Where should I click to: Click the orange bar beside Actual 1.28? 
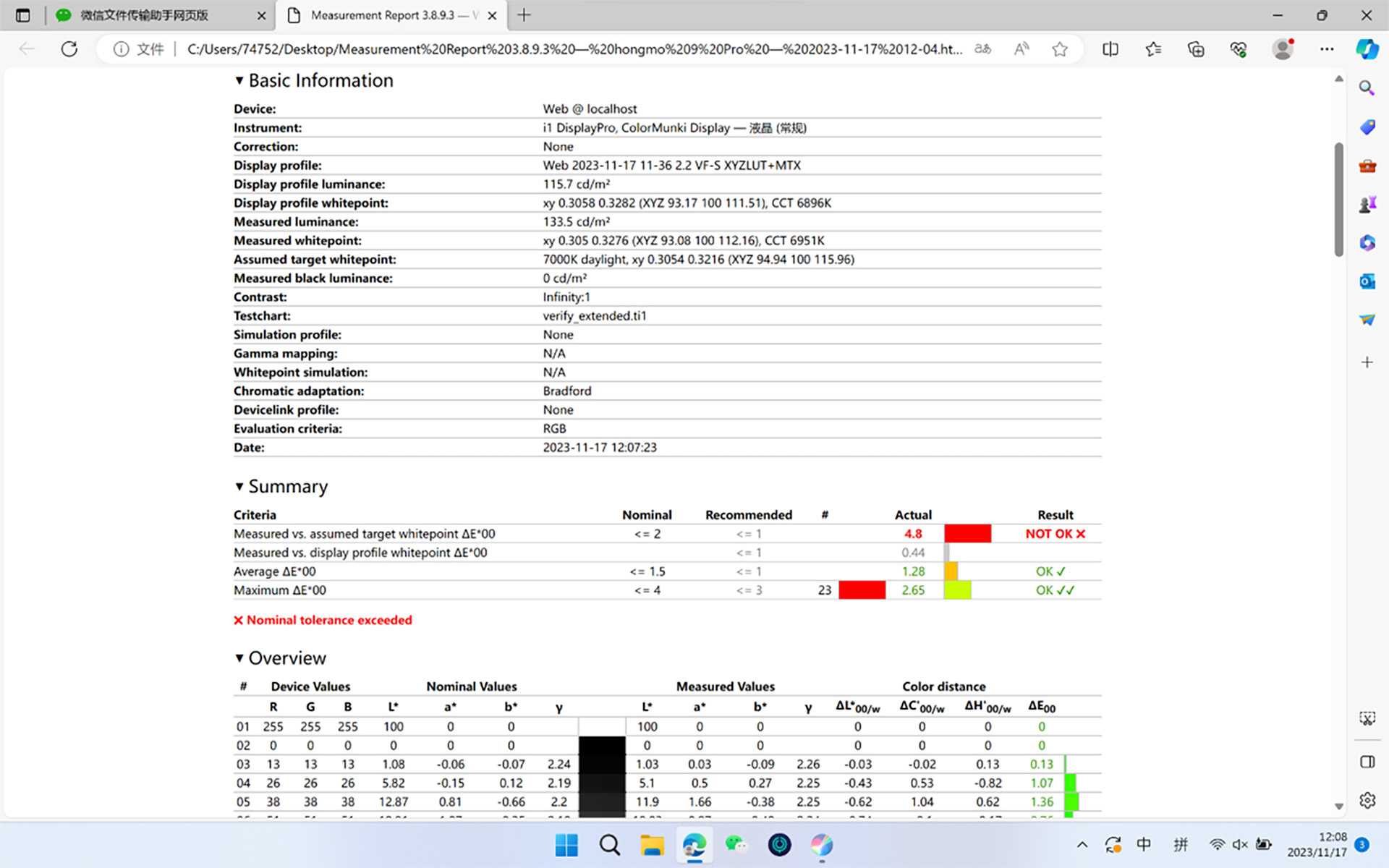[x=951, y=571]
